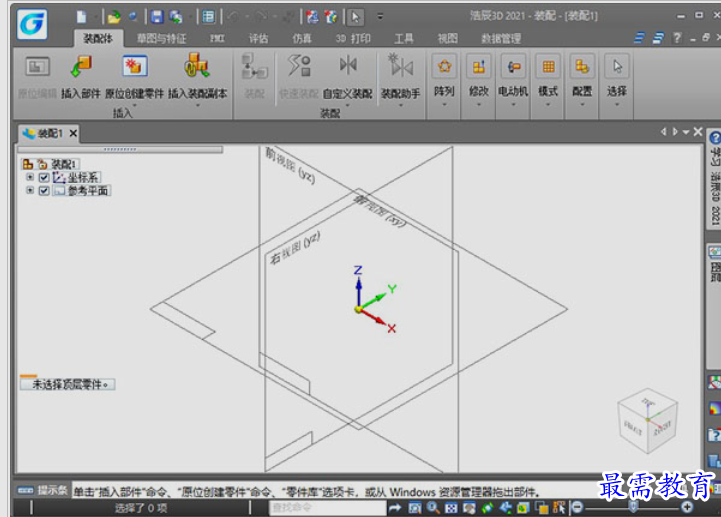Click the green rotate view icon in status bar
The width and height of the screenshot is (721, 517).
[x=487, y=508]
